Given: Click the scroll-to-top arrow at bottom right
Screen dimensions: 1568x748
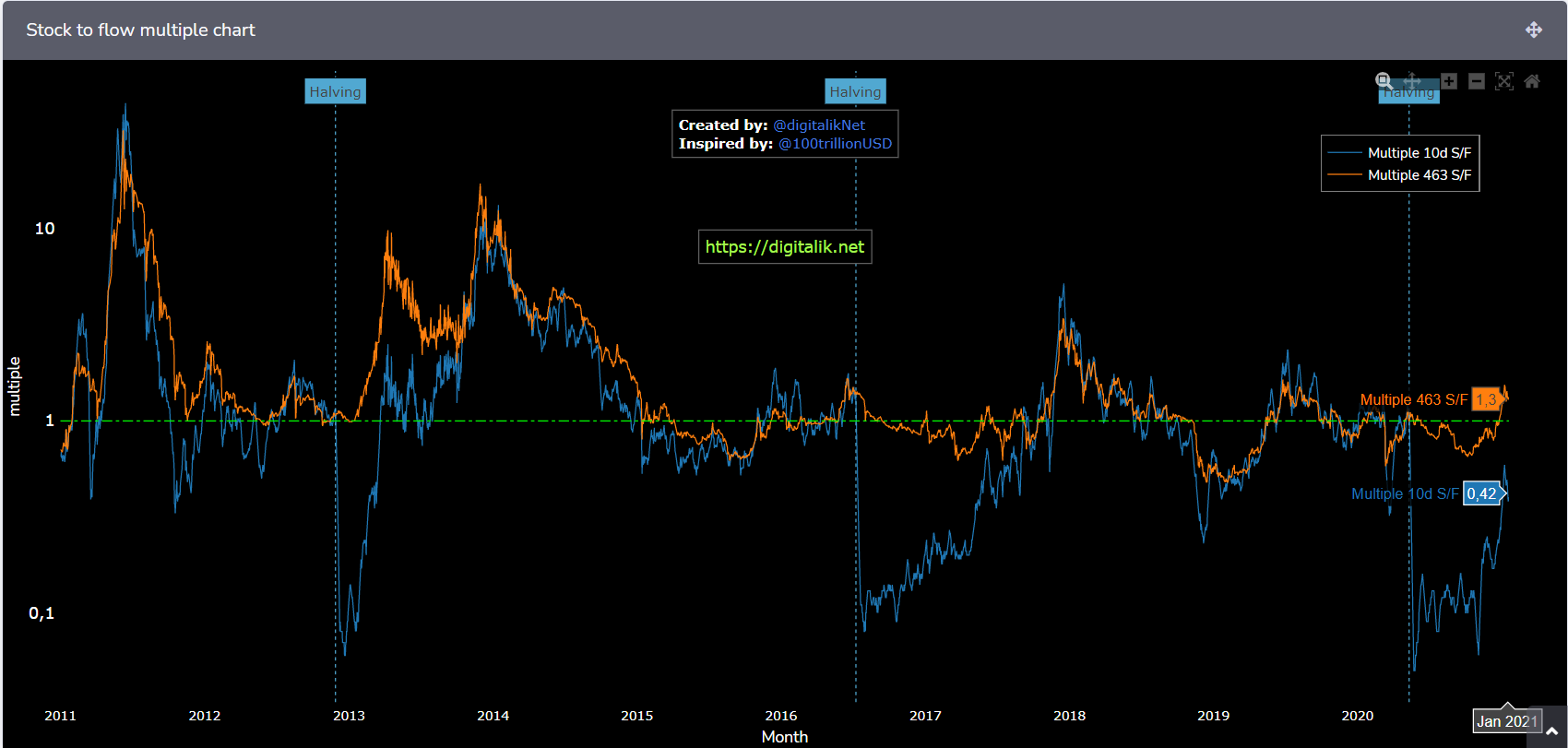Looking at the screenshot, I should [x=1552, y=731].
